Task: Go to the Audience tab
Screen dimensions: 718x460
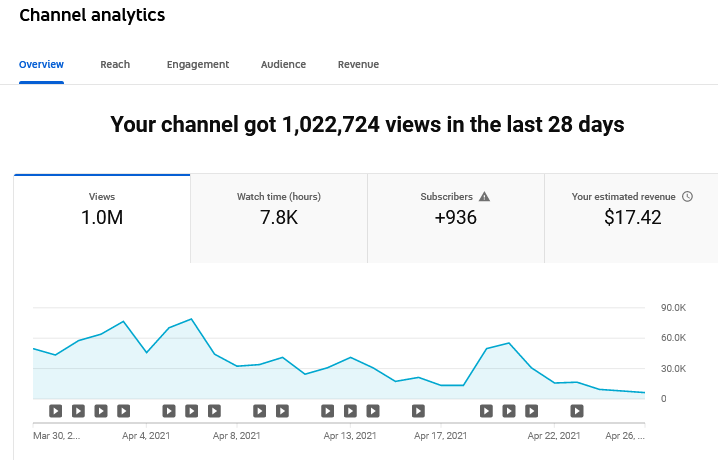Action: pos(283,65)
